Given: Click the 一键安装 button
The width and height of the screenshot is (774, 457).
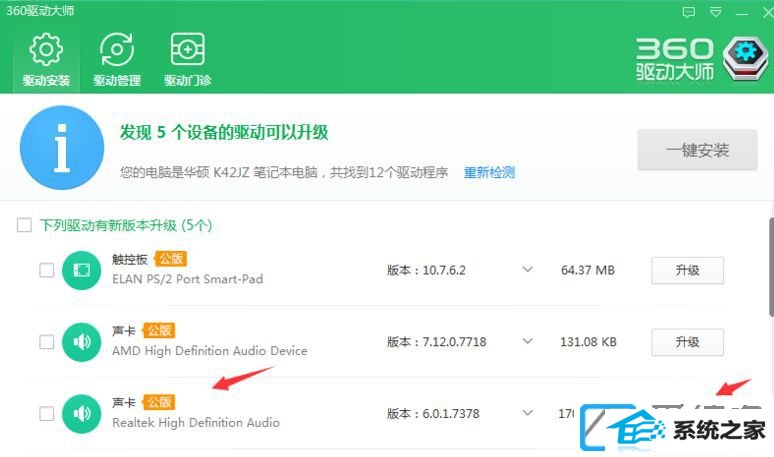Looking at the screenshot, I should click(697, 150).
